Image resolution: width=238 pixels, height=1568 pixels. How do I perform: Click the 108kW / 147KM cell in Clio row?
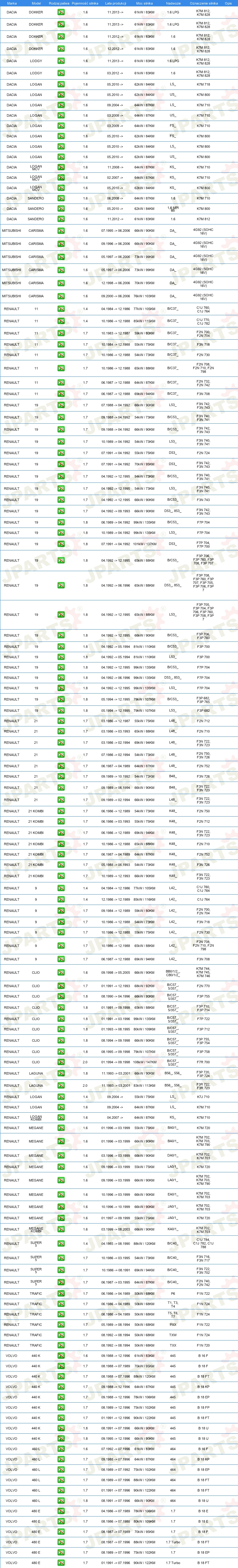(144, 1062)
